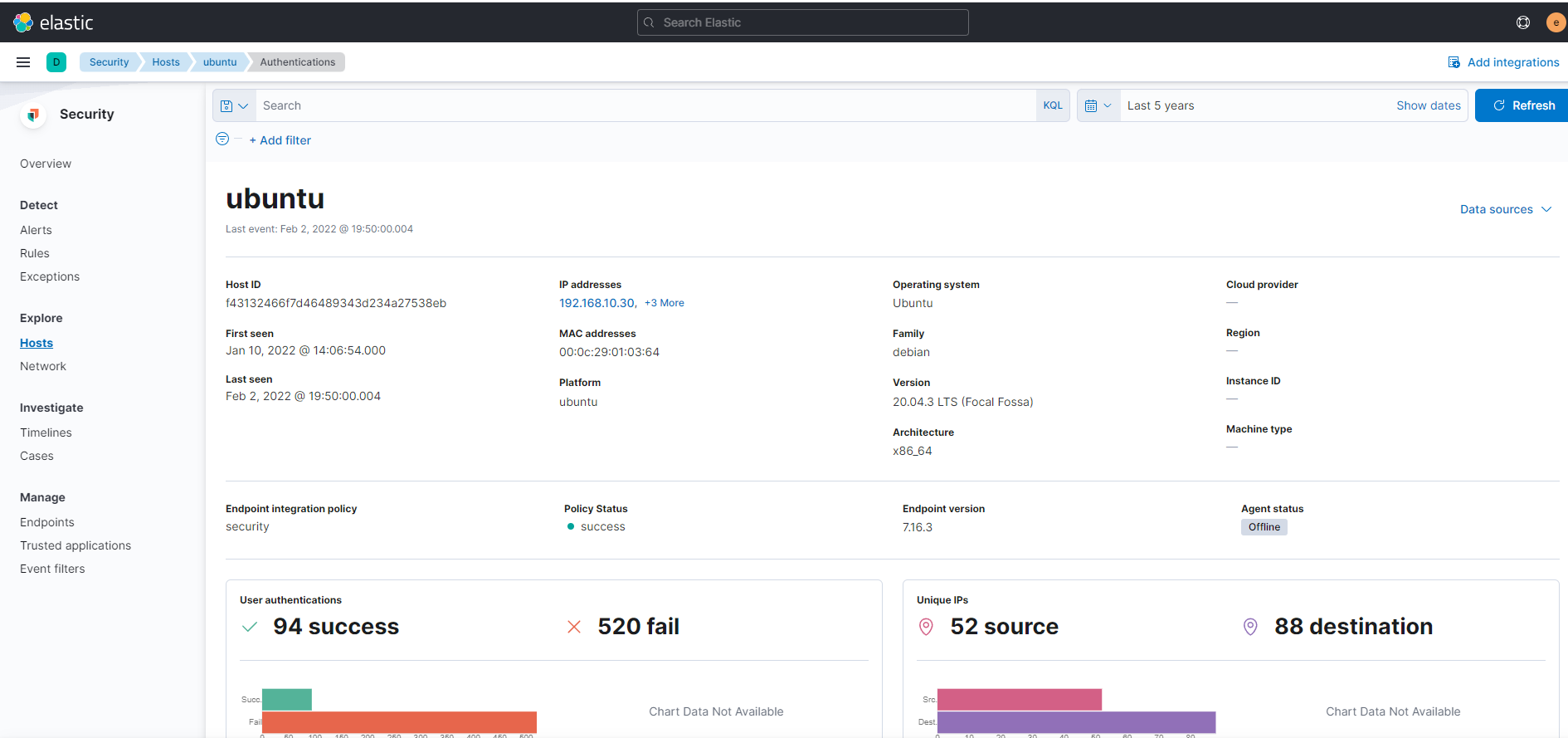Viewport: 1568px width, 738px height.
Task: Click the help menu icon in the header
Action: tap(1523, 22)
